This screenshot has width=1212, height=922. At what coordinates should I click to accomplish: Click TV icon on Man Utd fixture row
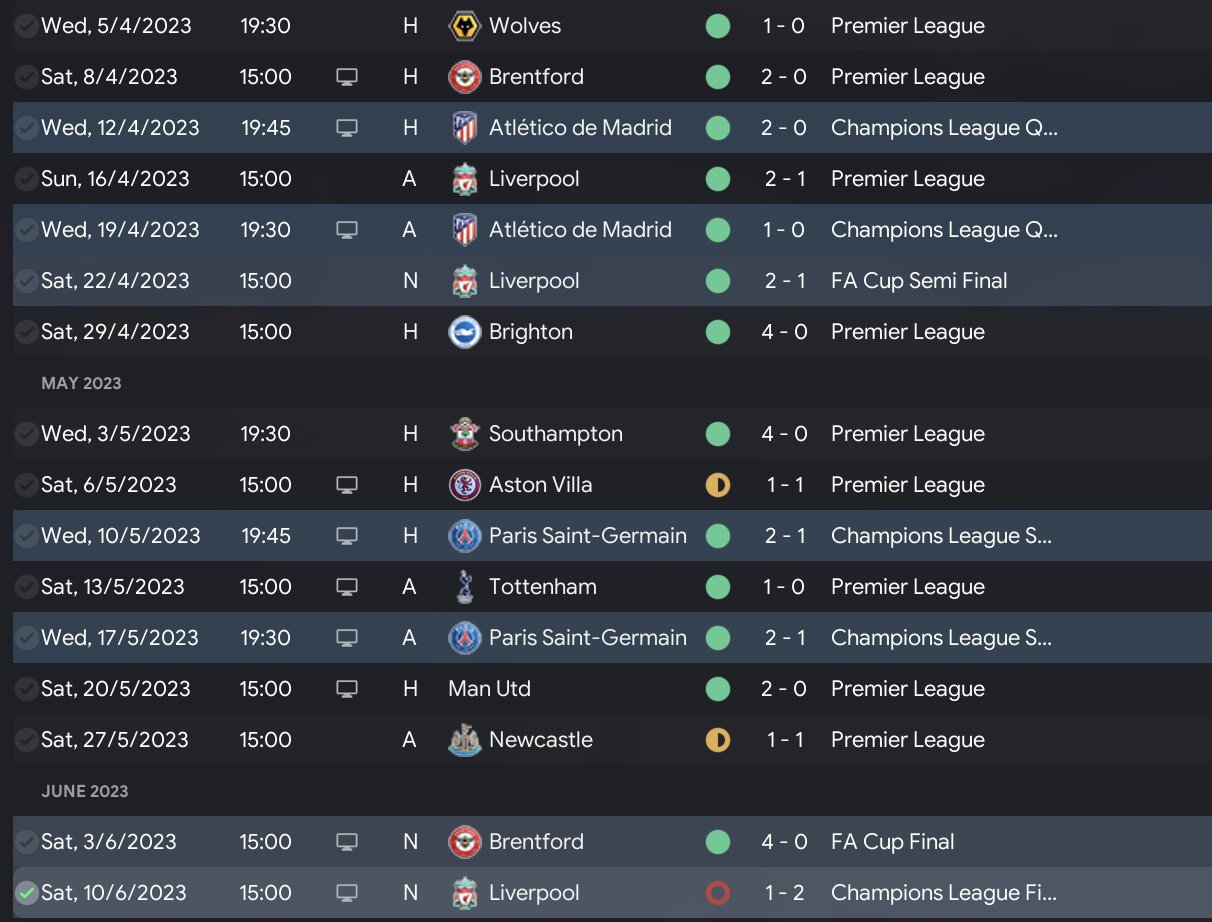click(347, 689)
